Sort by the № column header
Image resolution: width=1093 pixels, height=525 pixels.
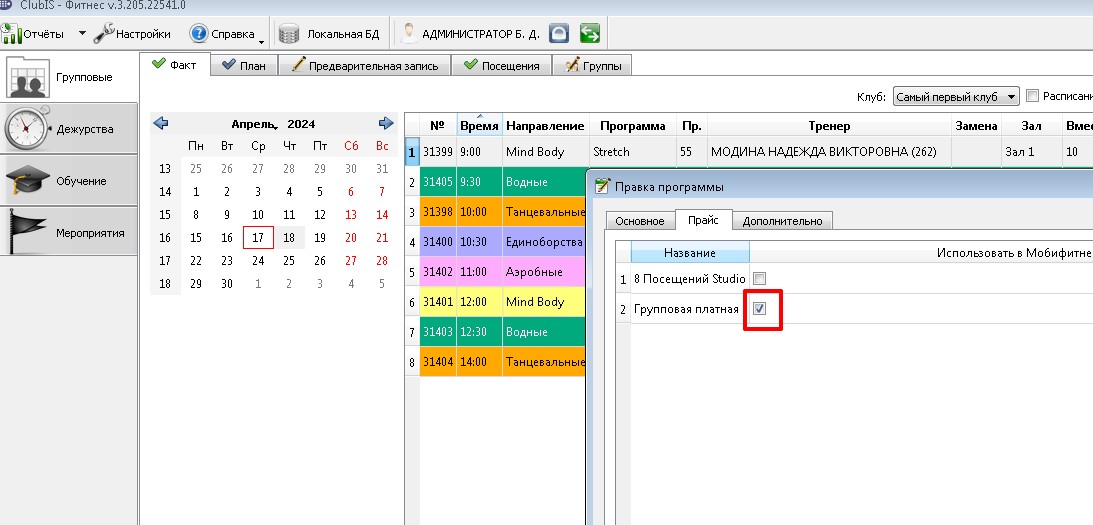[438, 126]
